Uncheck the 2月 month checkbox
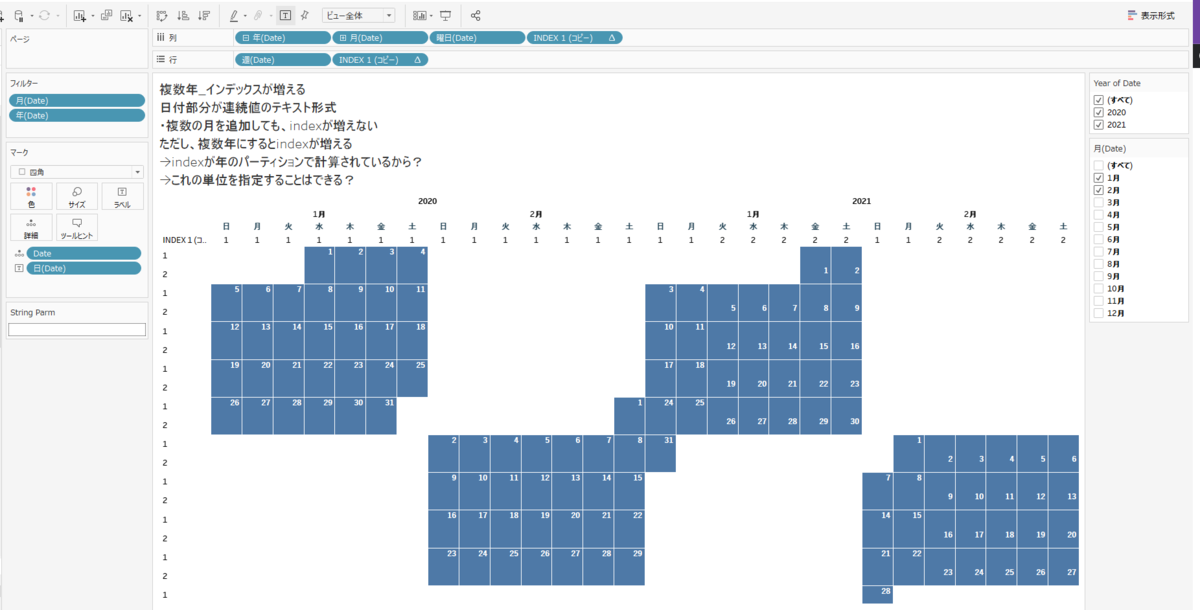Image resolution: width=1200 pixels, height=610 pixels. [x=1099, y=190]
